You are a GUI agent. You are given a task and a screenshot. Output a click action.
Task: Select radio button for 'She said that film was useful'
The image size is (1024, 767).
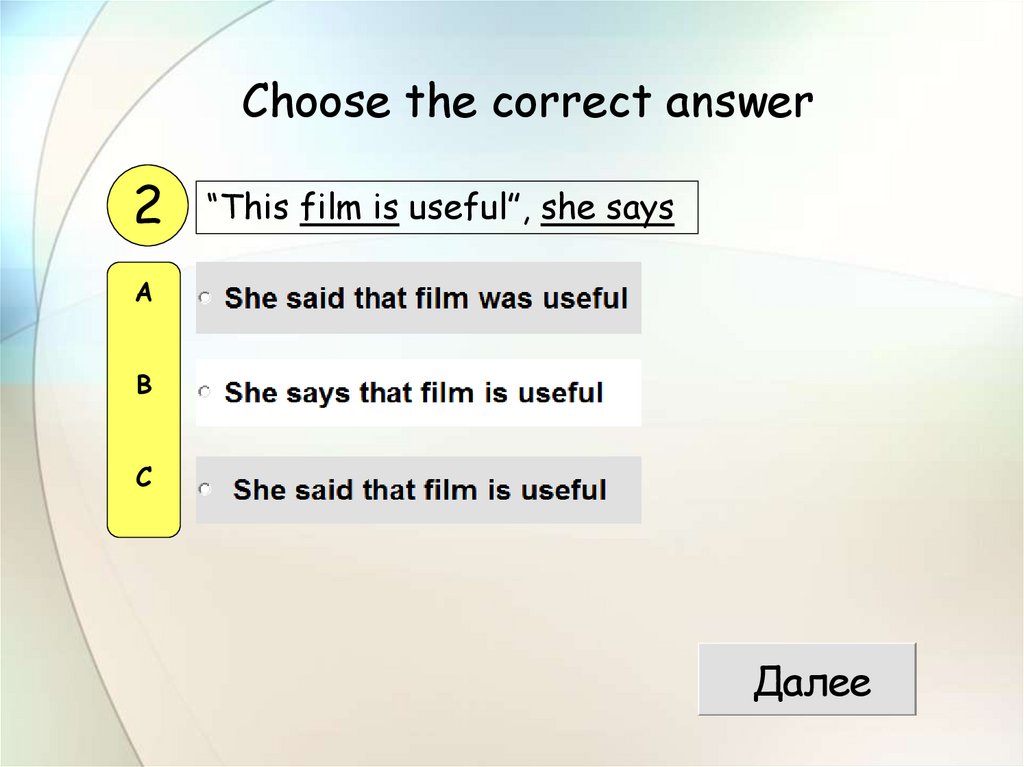click(205, 298)
